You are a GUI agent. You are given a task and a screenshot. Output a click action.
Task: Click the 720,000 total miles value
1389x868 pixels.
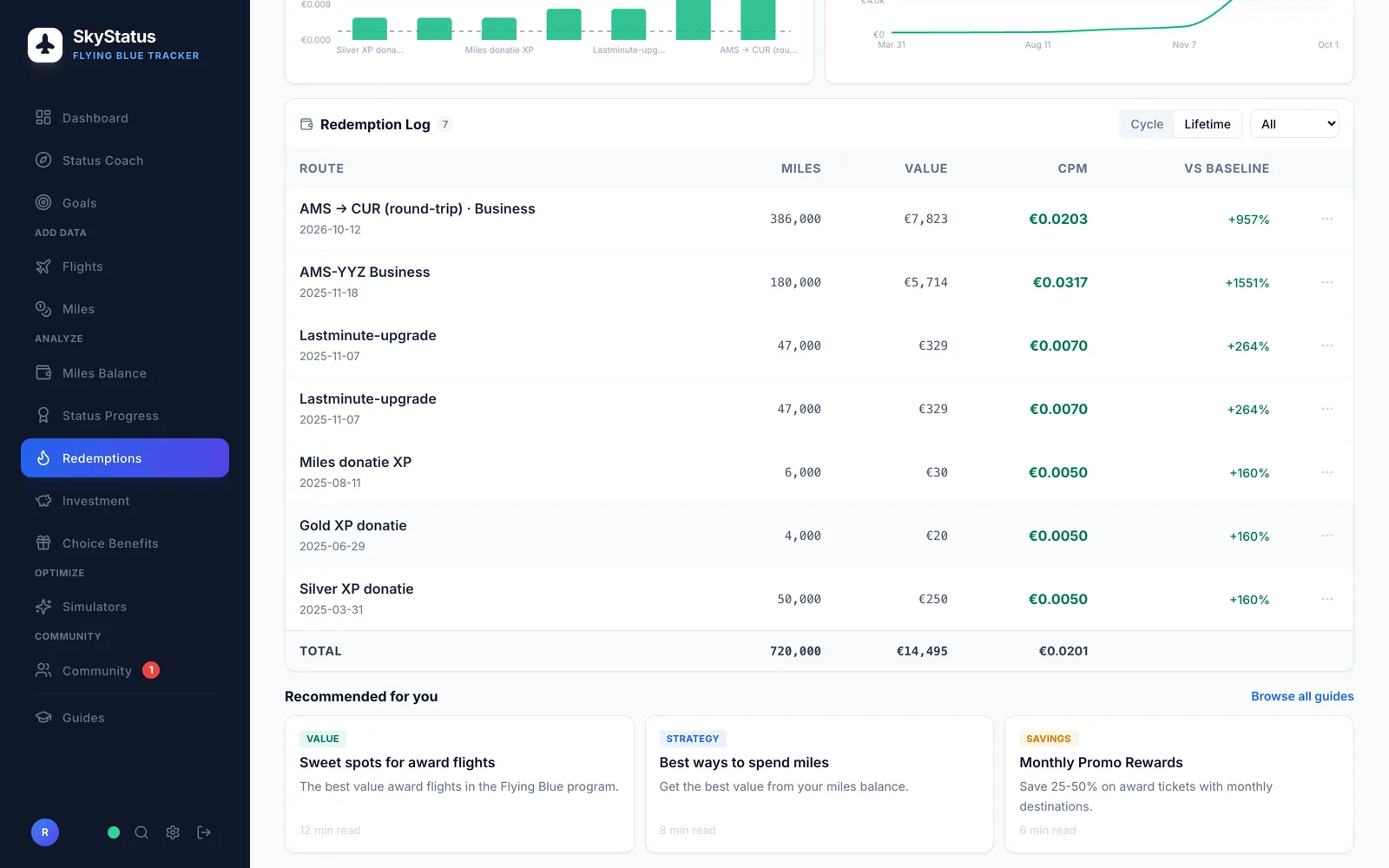(795, 651)
